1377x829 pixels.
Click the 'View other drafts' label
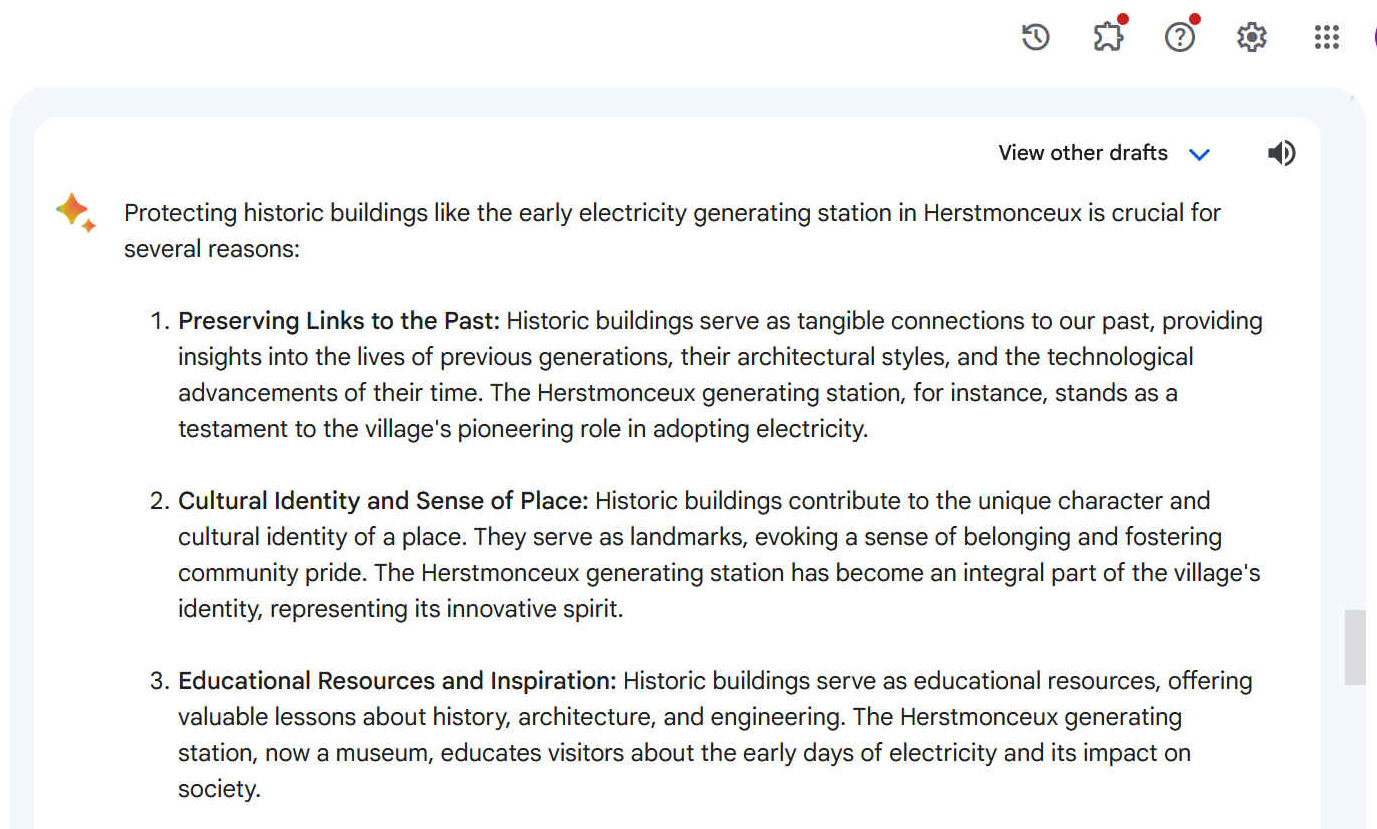1082,153
